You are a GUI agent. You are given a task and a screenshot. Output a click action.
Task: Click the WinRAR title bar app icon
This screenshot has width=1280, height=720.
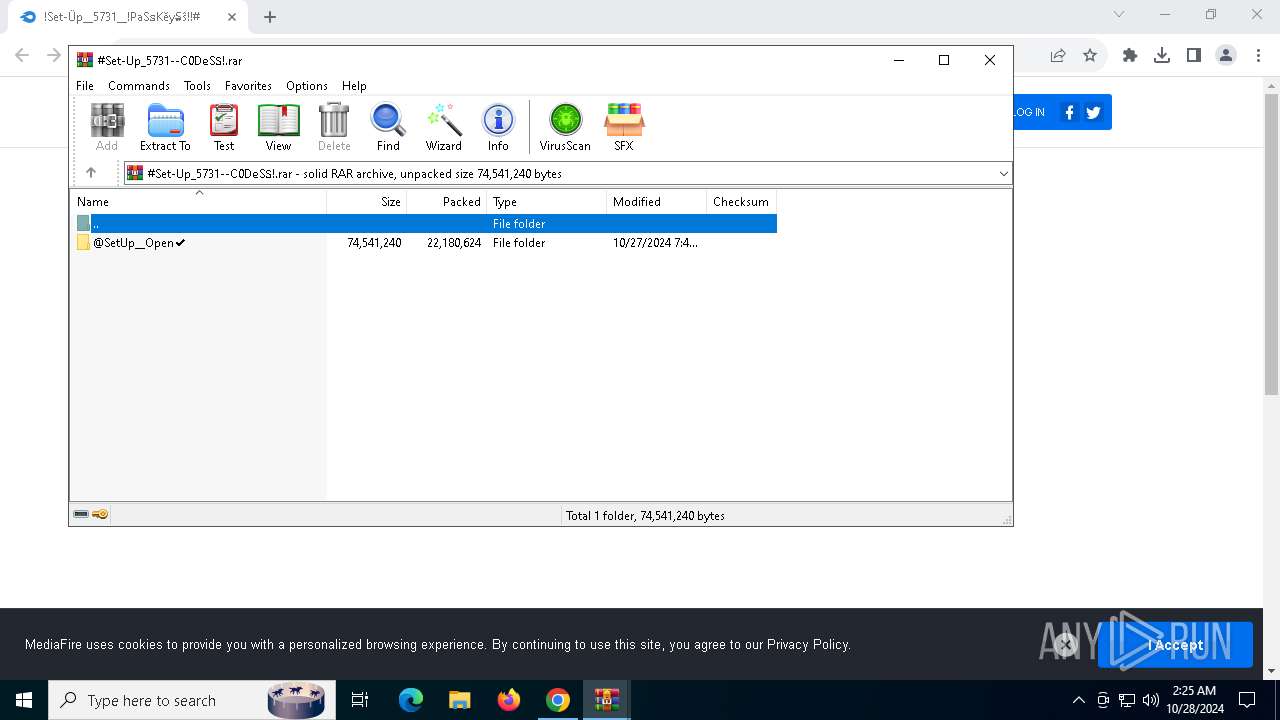pyautogui.click(x=85, y=60)
